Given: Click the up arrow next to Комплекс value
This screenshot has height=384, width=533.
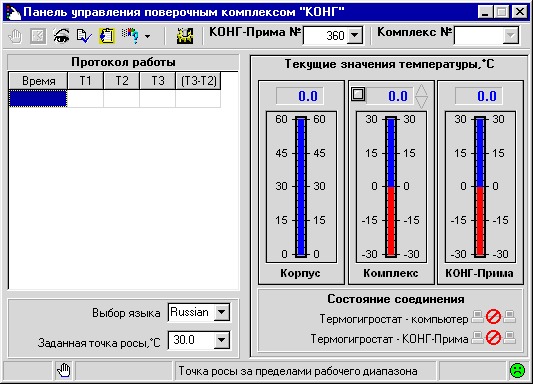Looking at the screenshot, I should point(422,90).
